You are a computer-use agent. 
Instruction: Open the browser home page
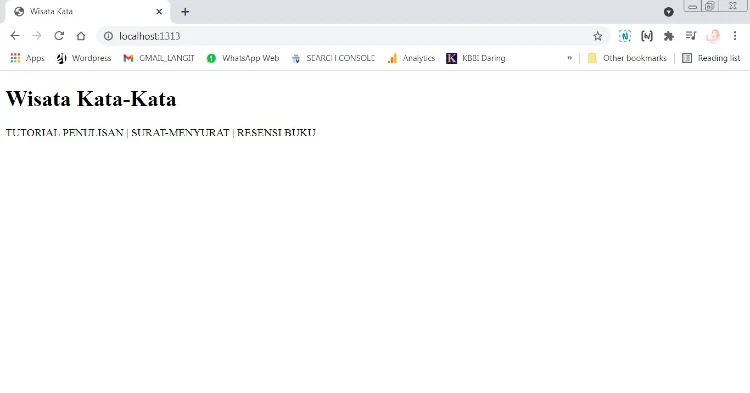(x=81, y=36)
